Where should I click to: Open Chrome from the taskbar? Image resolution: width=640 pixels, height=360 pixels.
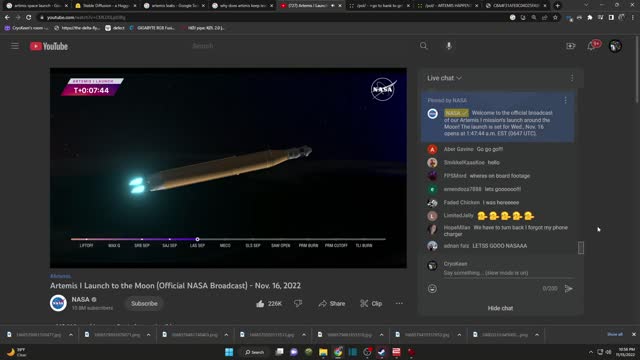click(x=338, y=352)
